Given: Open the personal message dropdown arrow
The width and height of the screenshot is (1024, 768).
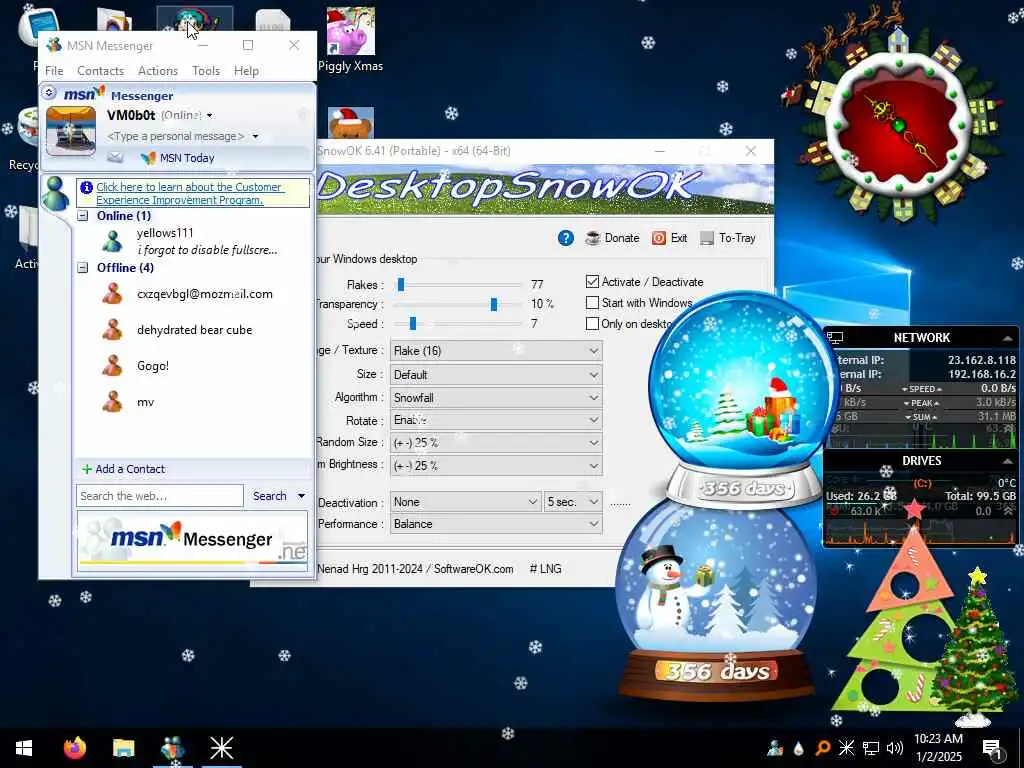Looking at the screenshot, I should [x=255, y=136].
